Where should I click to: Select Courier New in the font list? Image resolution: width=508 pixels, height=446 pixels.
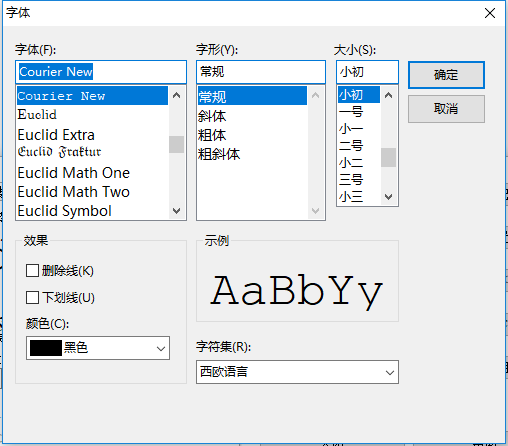point(92,96)
